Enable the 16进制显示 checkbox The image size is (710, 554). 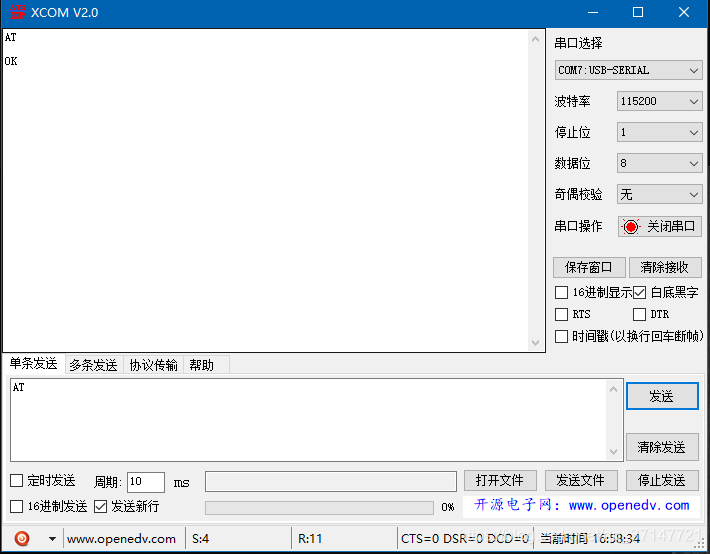[561, 292]
